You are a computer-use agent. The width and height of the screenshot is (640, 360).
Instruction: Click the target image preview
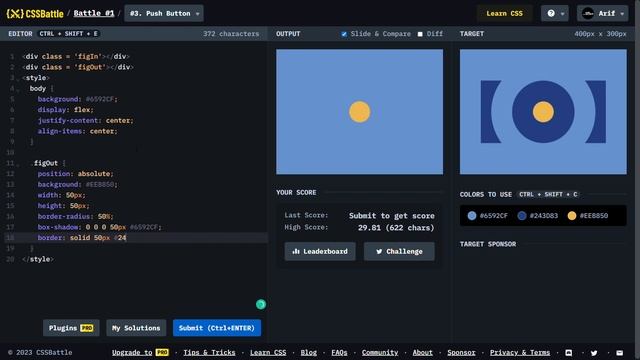pos(543,112)
